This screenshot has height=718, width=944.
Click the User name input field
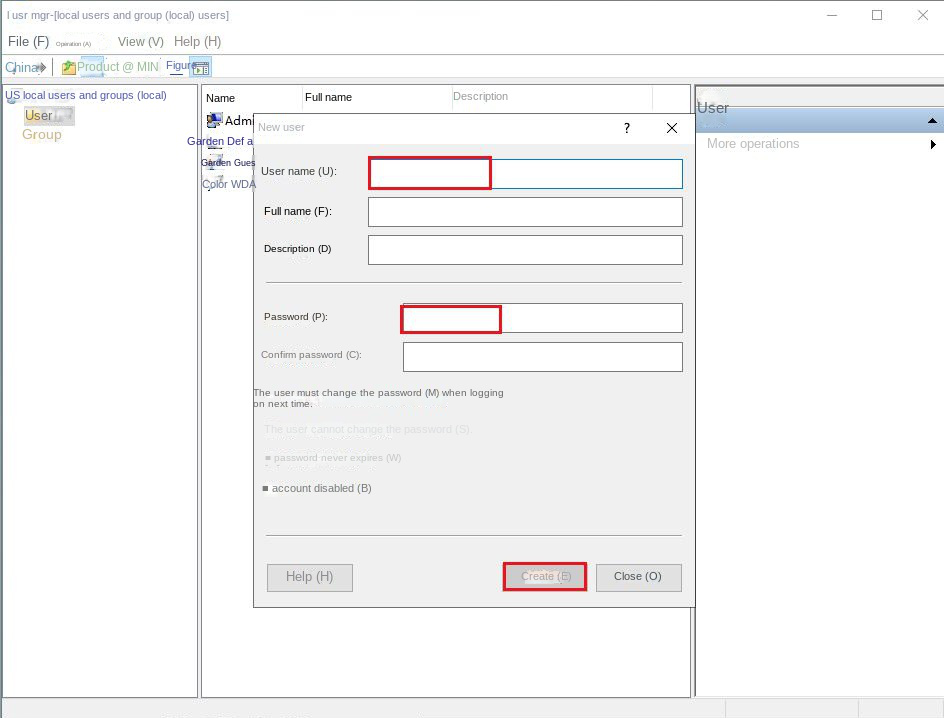coord(525,173)
